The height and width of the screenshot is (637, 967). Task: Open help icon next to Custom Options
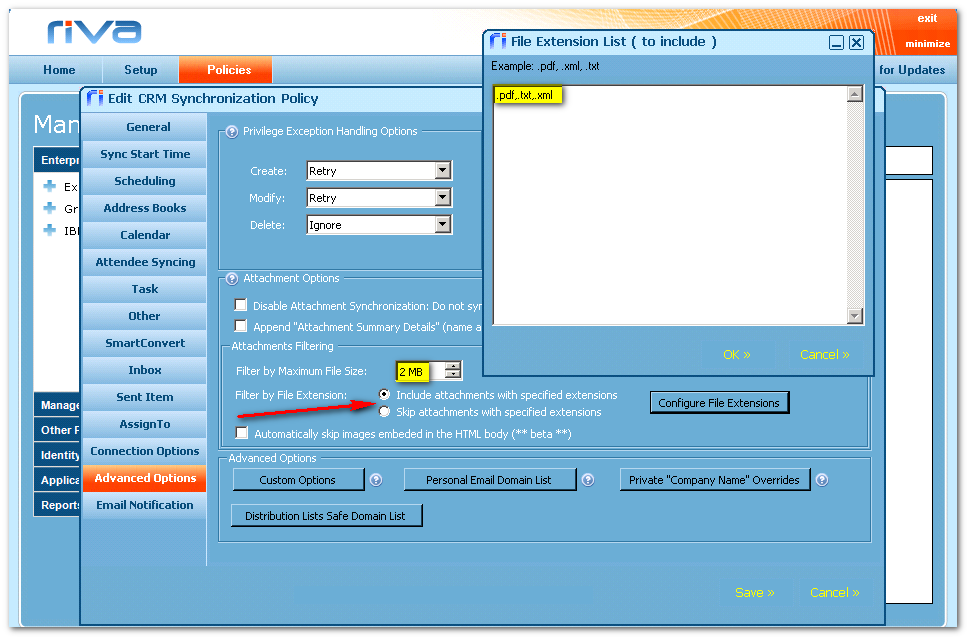coord(376,480)
